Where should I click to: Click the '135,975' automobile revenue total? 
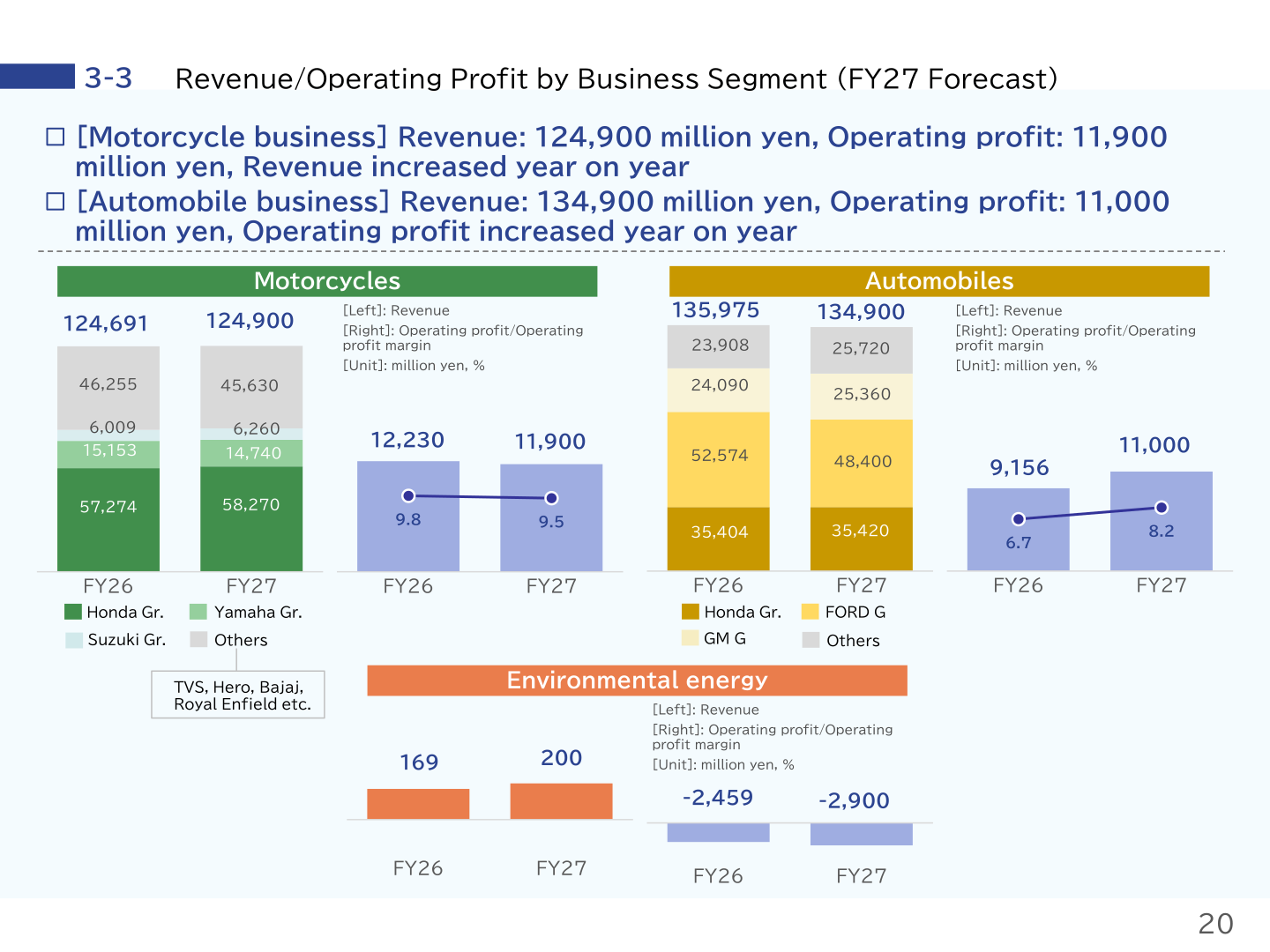[716, 310]
